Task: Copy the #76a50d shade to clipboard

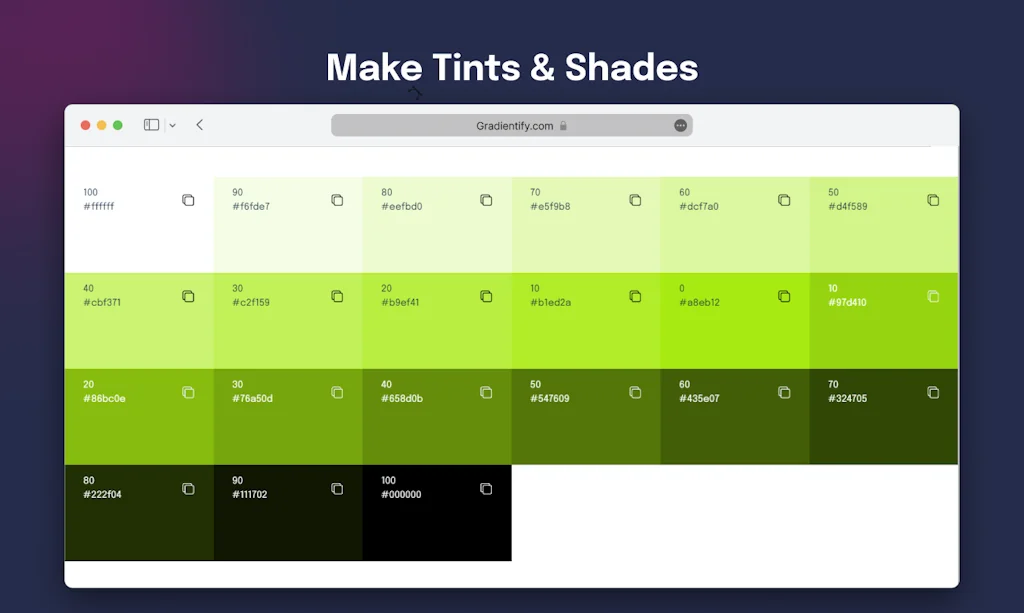Action: click(x=337, y=393)
